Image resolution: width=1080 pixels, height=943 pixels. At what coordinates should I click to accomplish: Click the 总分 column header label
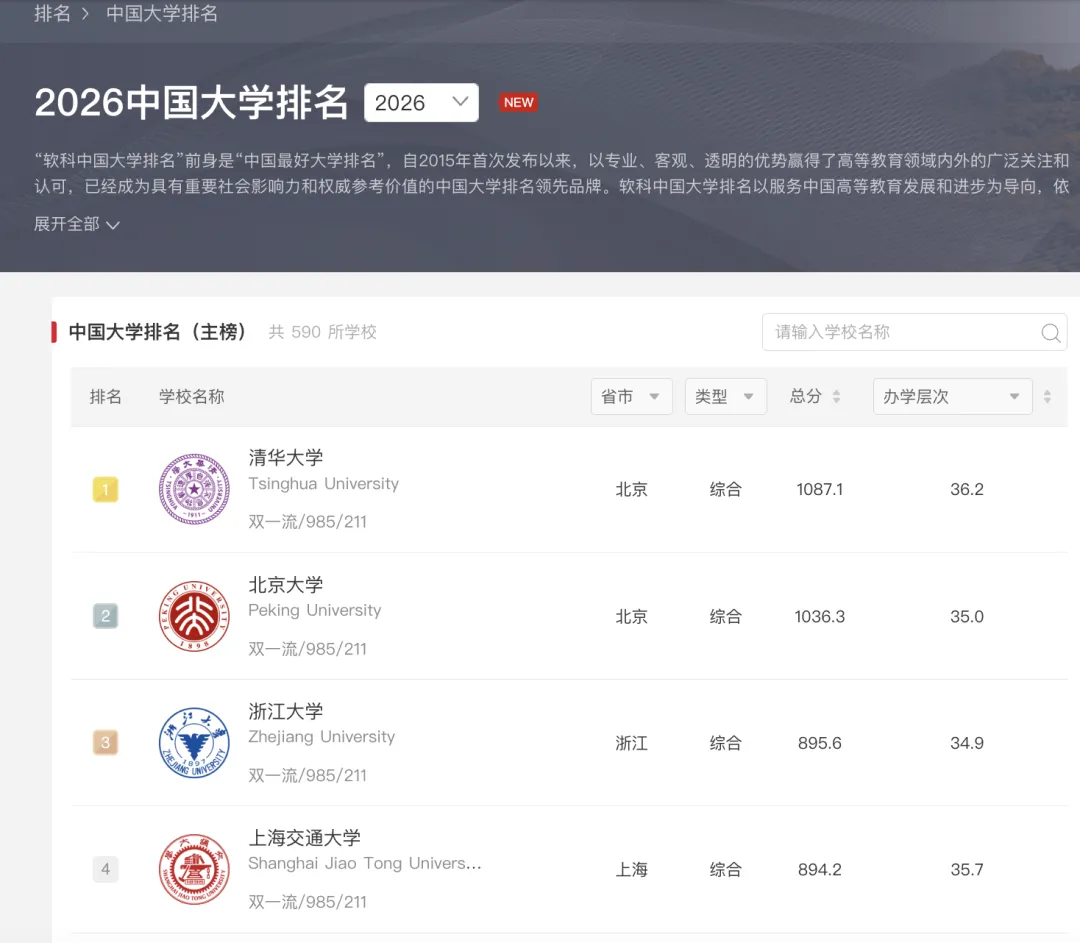[806, 397]
